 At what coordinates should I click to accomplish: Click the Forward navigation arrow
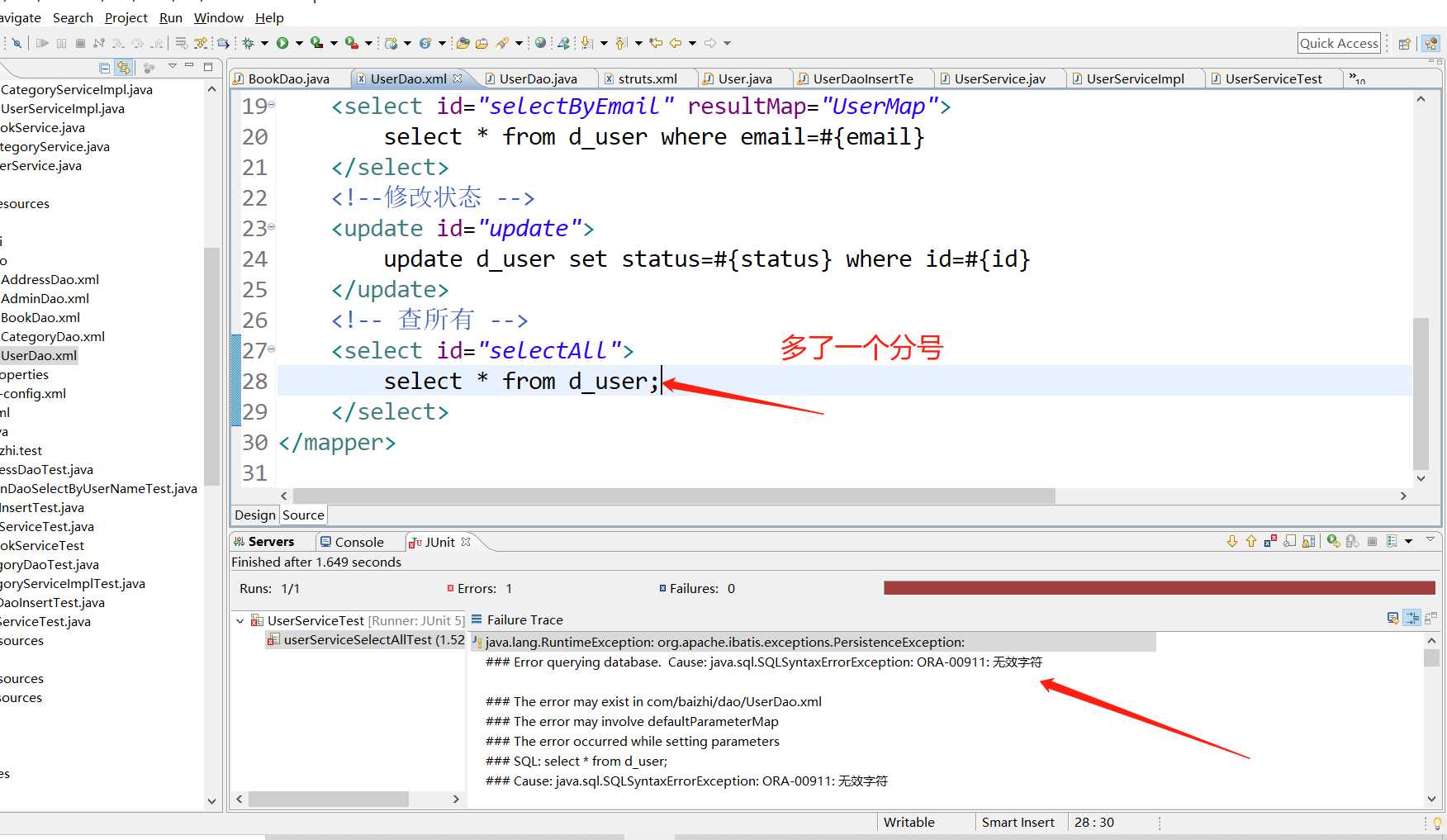(710, 43)
